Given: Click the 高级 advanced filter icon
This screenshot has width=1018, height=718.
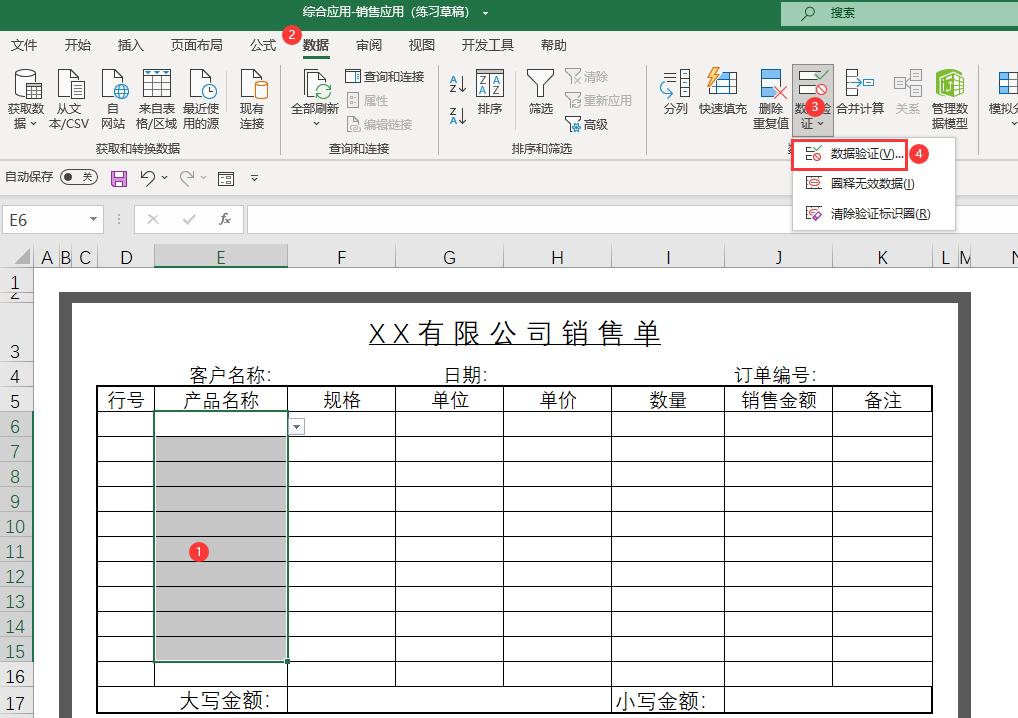Looking at the screenshot, I should pyautogui.click(x=586, y=124).
